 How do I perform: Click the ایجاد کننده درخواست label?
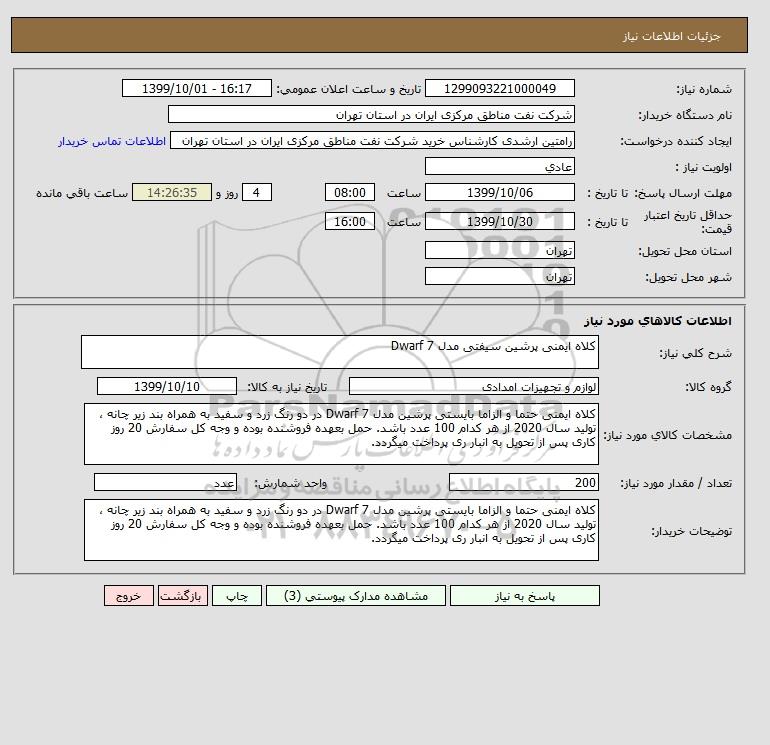click(676, 141)
